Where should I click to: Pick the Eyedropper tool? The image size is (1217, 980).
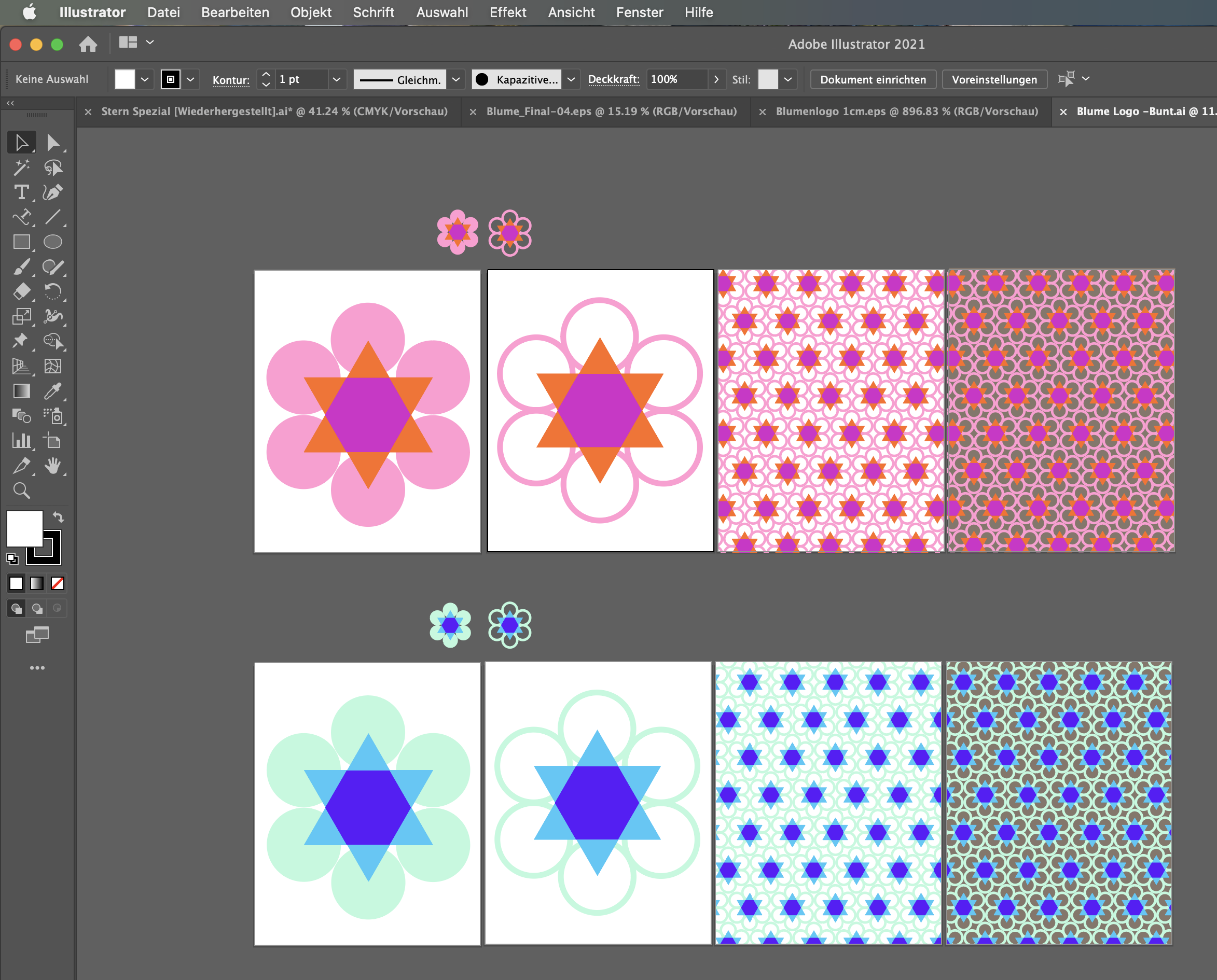coord(52,391)
